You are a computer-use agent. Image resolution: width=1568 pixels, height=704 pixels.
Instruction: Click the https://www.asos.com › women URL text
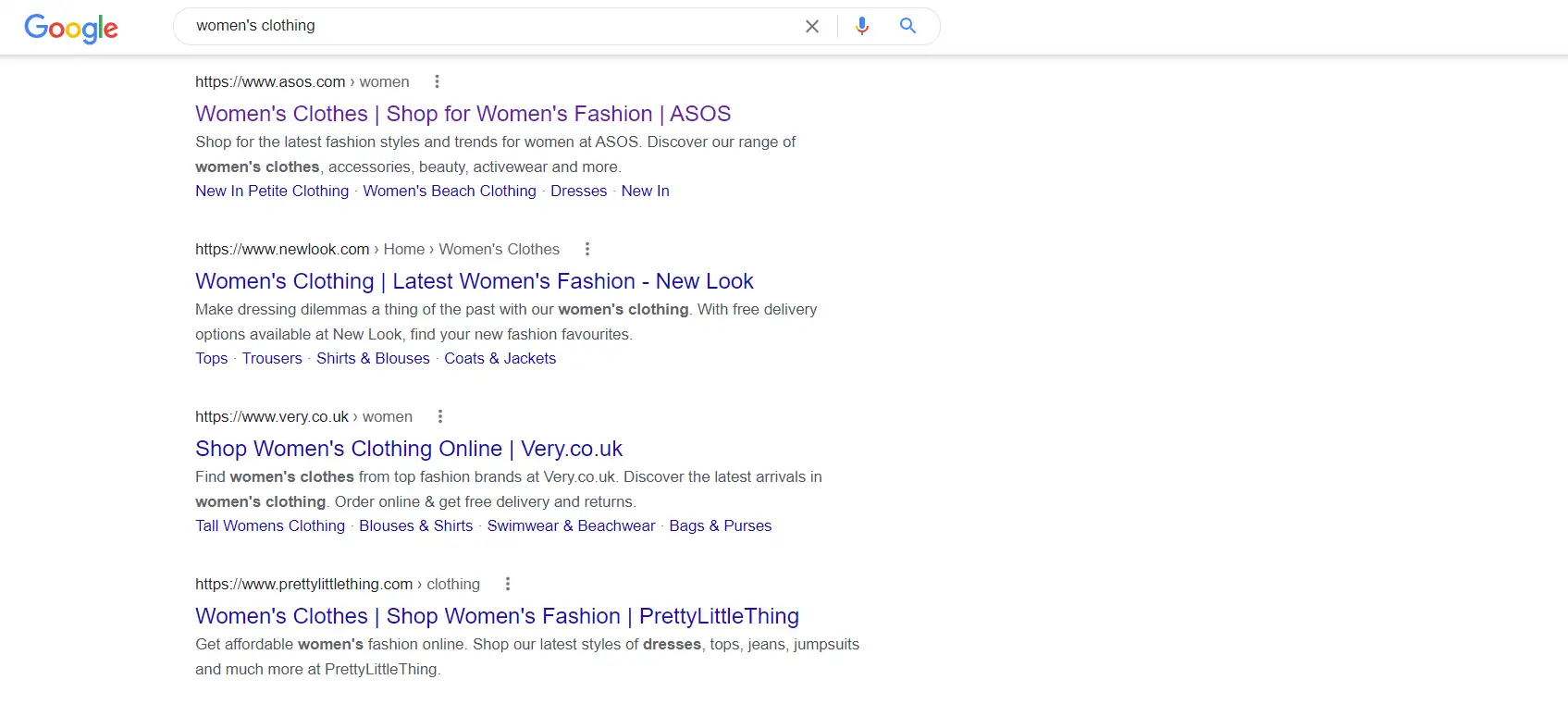[x=302, y=81]
